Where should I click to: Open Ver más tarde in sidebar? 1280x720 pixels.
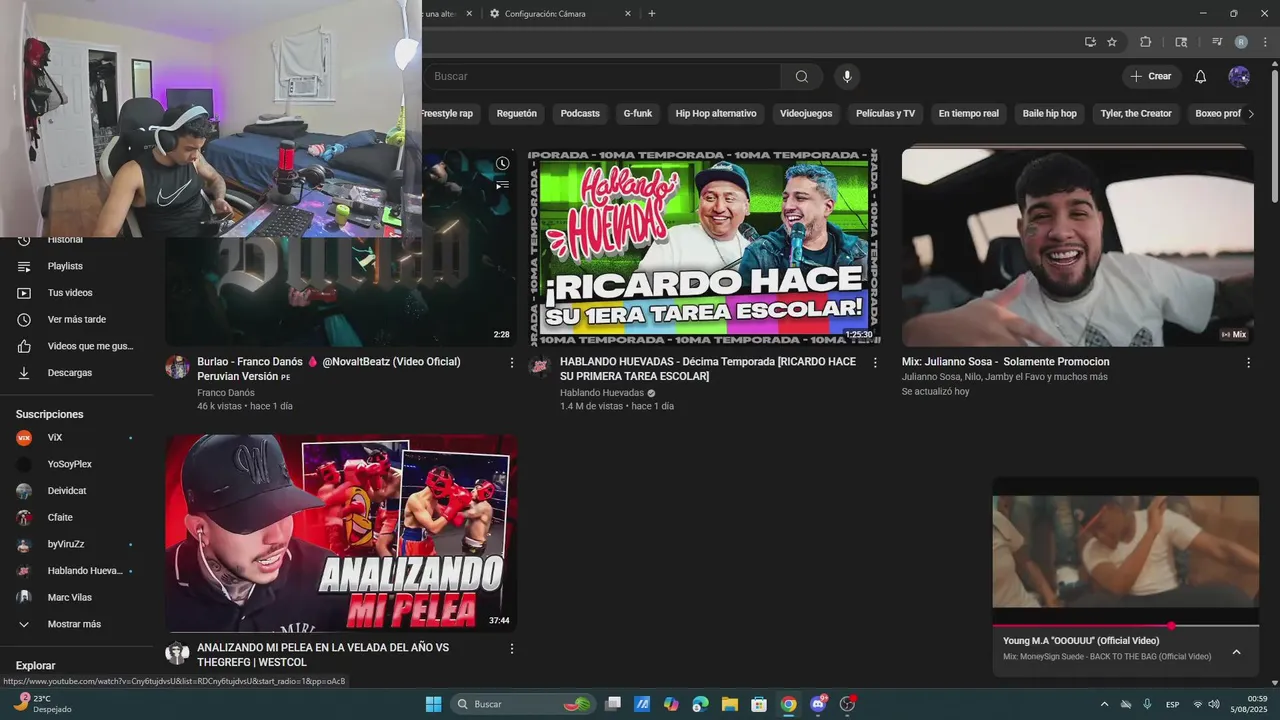point(75,320)
